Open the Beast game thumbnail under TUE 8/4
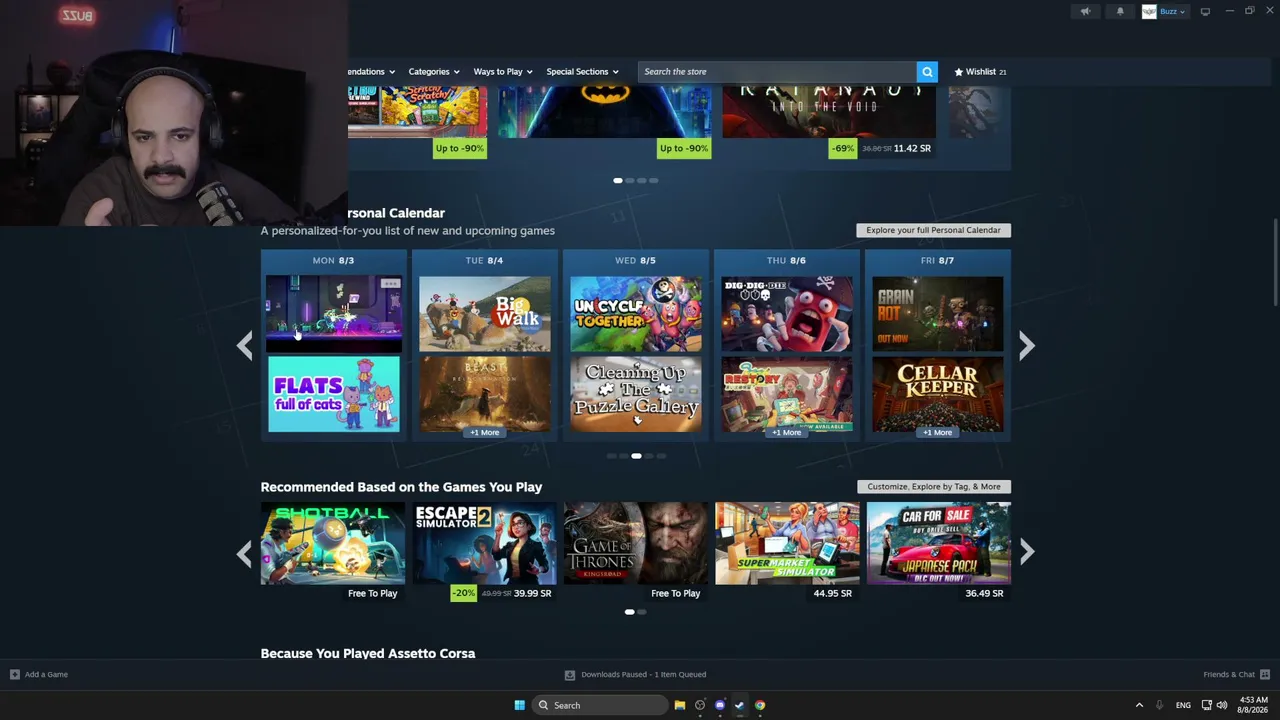Screen dimensions: 1280x720 [484, 395]
